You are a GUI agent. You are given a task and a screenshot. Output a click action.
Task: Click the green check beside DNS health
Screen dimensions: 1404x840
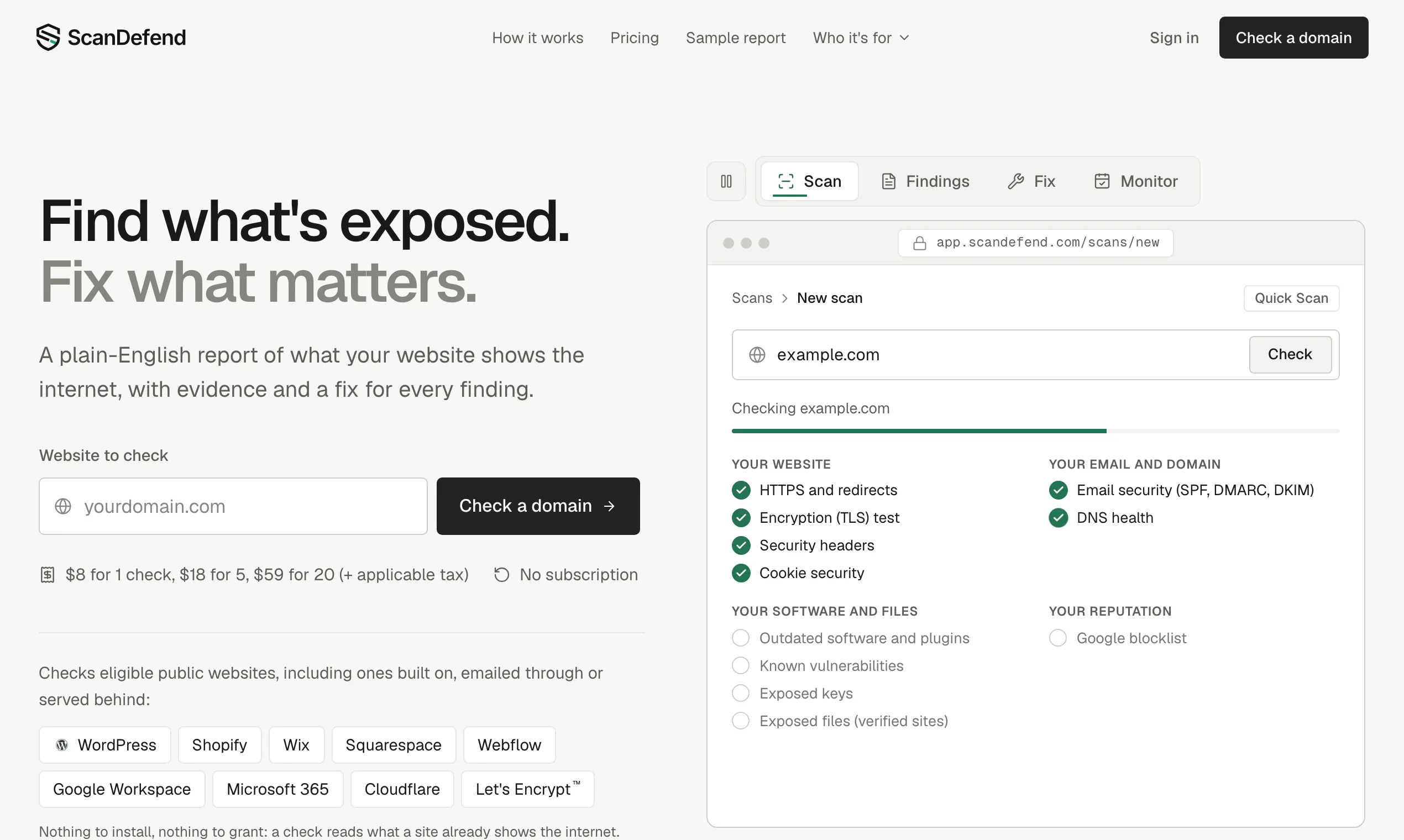[x=1058, y=518]
